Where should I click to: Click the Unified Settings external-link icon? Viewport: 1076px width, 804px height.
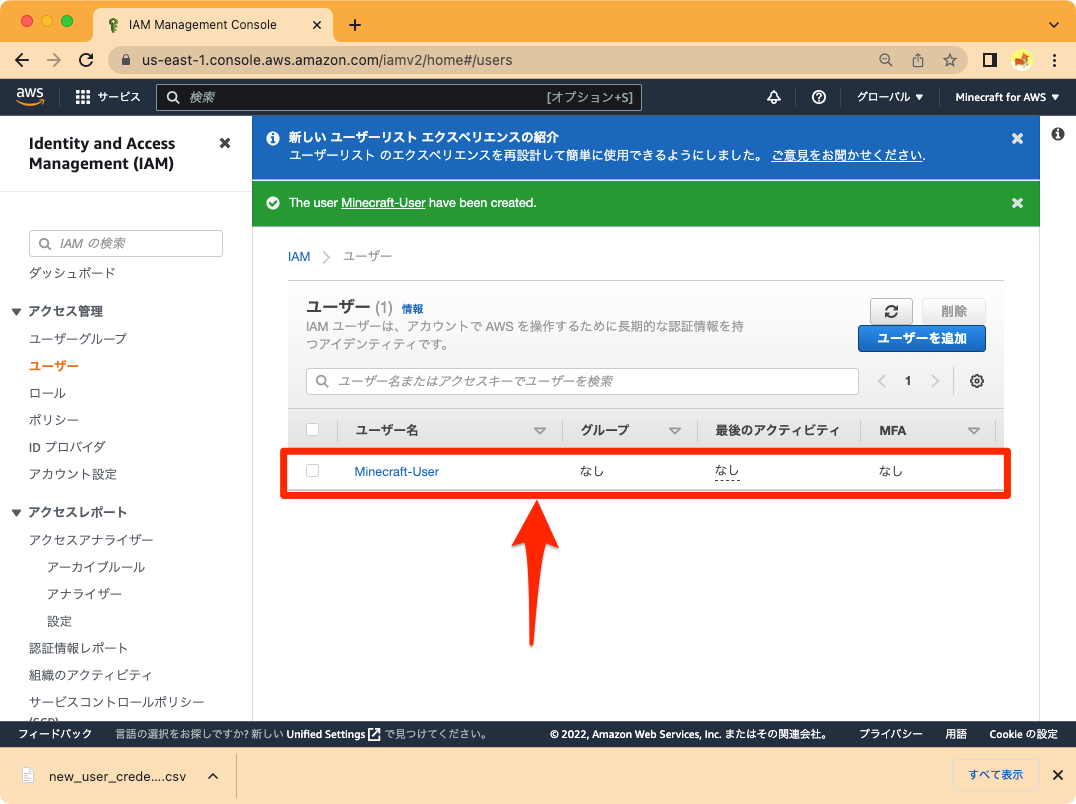click(x=376, y=733)
